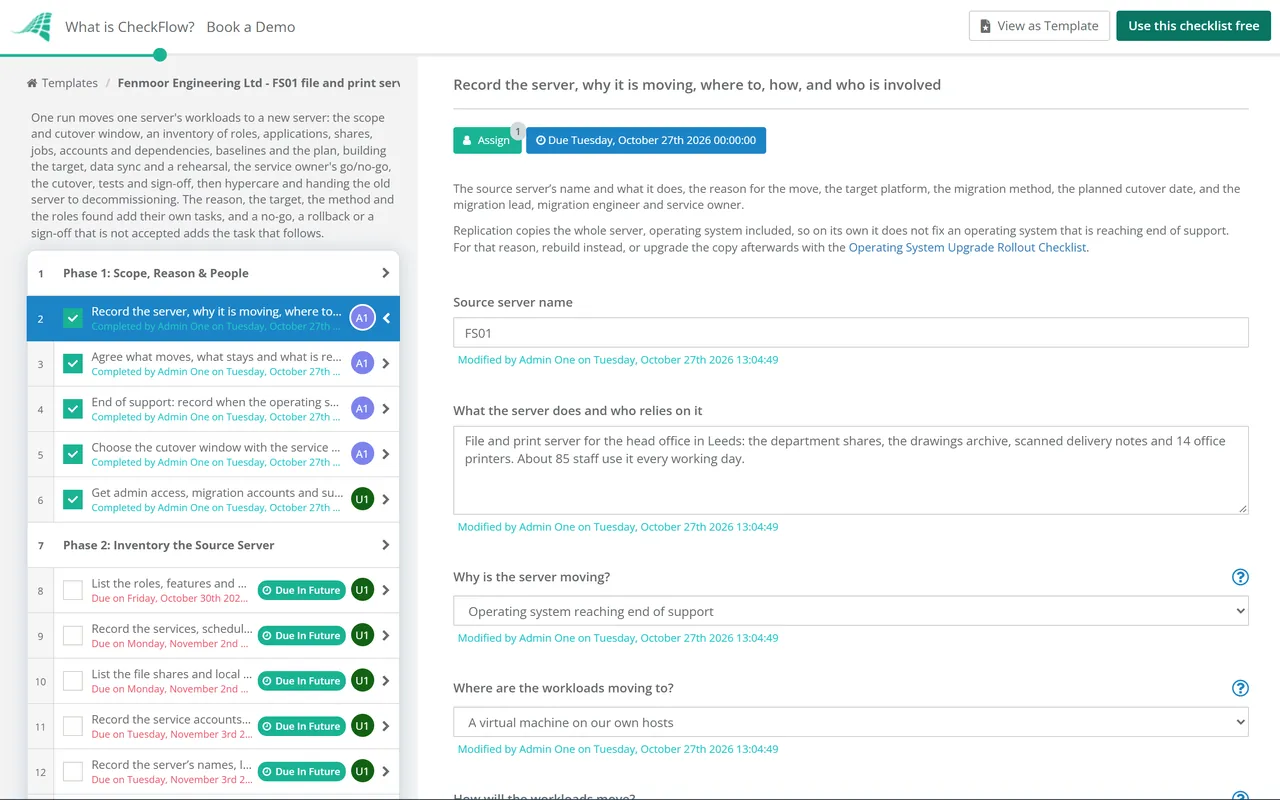Go to the Templates breadcrumb
The width and height of the screenshot is (1280, 800).
[62, 83]
